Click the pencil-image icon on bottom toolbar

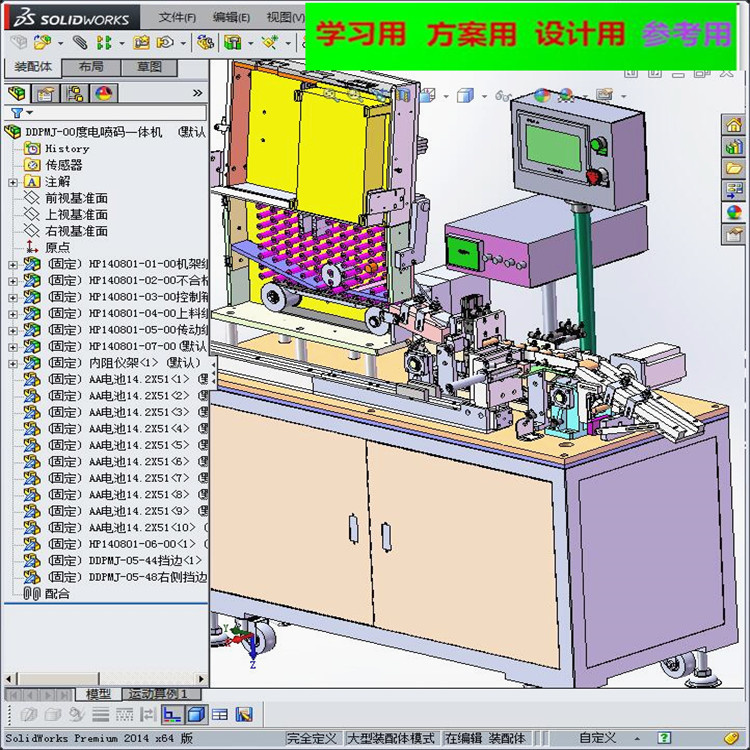pos(244,715)
